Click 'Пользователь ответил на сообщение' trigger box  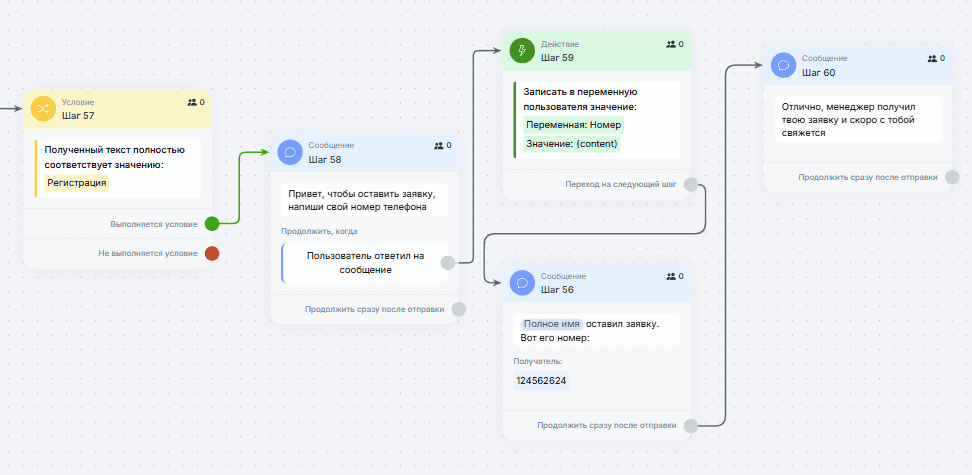tap(365, 263)
